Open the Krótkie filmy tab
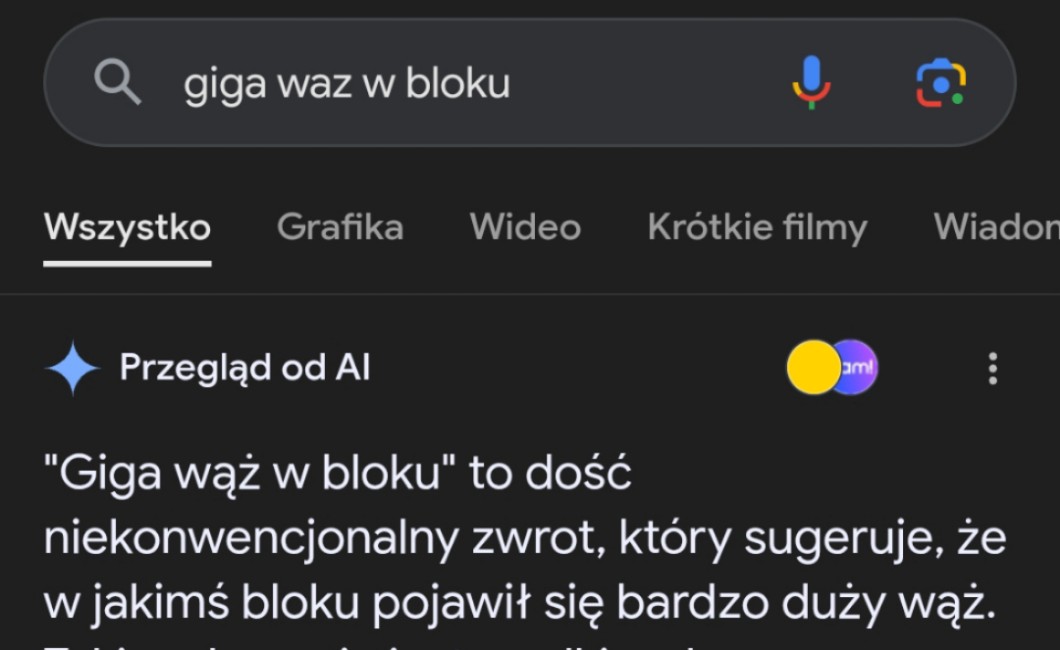 757,227
